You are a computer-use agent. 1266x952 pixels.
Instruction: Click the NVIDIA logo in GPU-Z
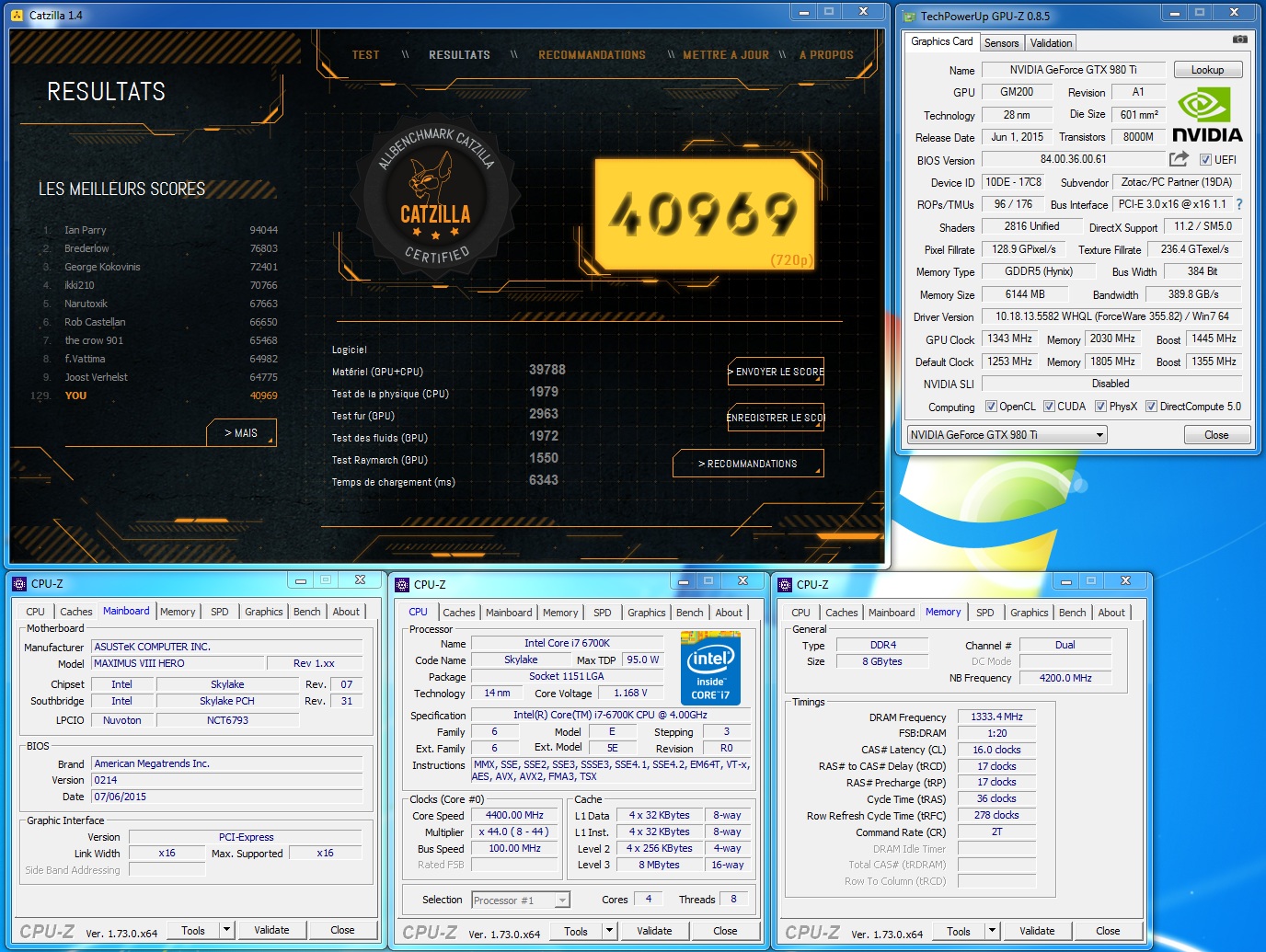pyautogui.click(x=1207, y=116)
